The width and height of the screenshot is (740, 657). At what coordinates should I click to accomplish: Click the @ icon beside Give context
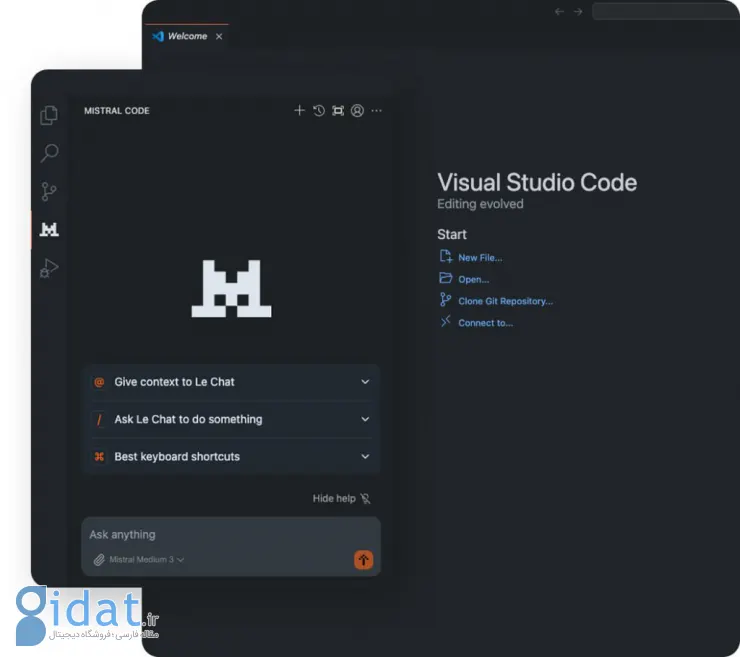click(99, 382)
